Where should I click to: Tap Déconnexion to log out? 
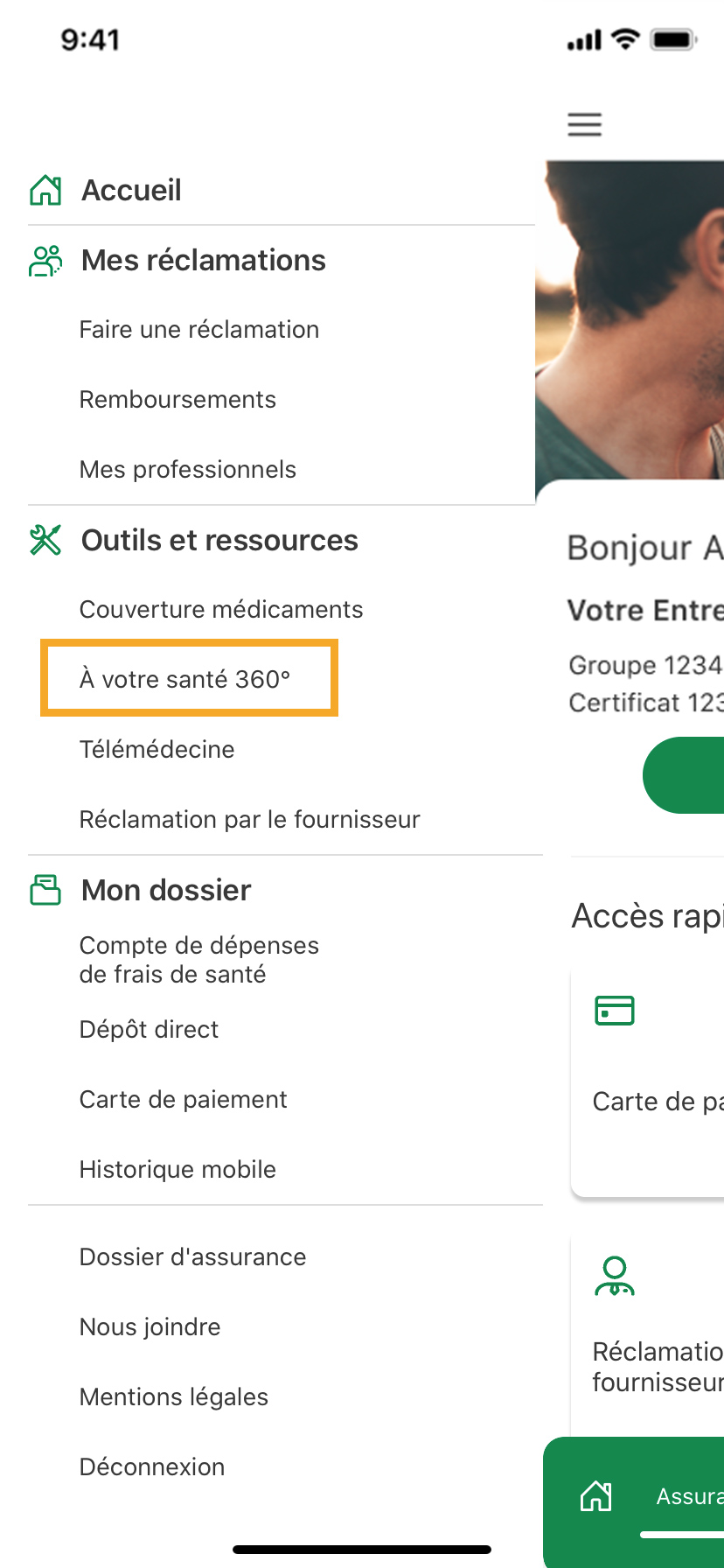click(x=152, y=1467)
